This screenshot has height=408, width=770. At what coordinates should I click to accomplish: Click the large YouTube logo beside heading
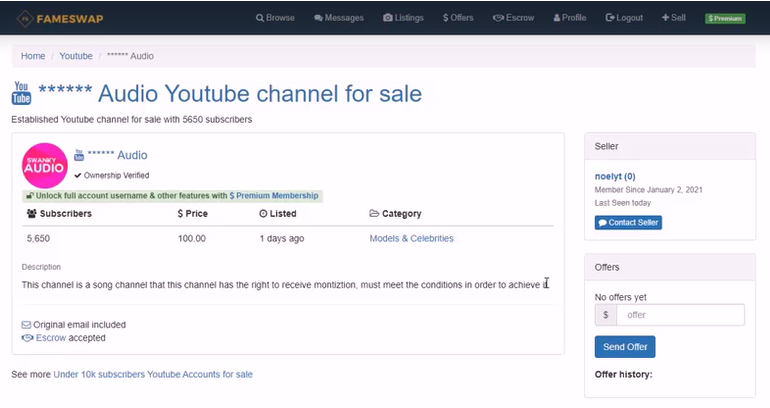21,93
